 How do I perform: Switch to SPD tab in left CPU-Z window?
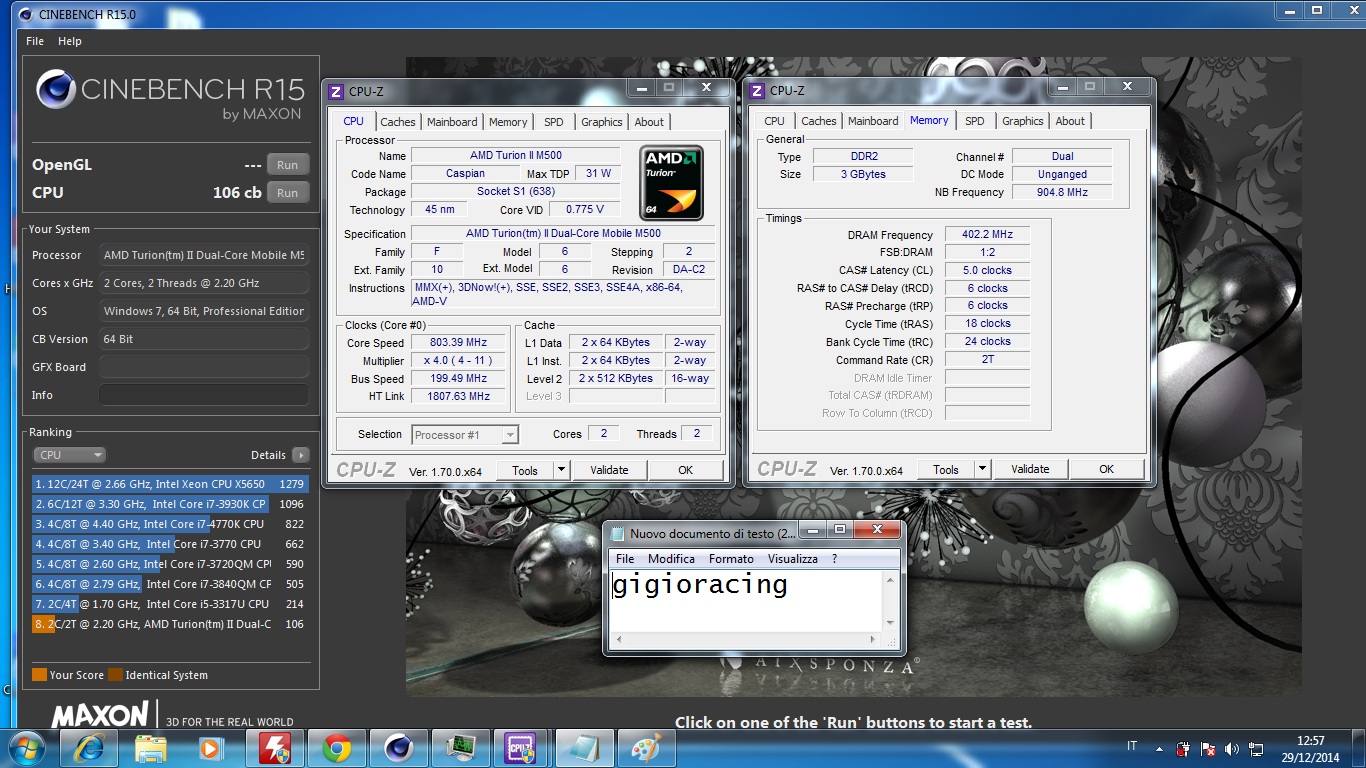554,122
